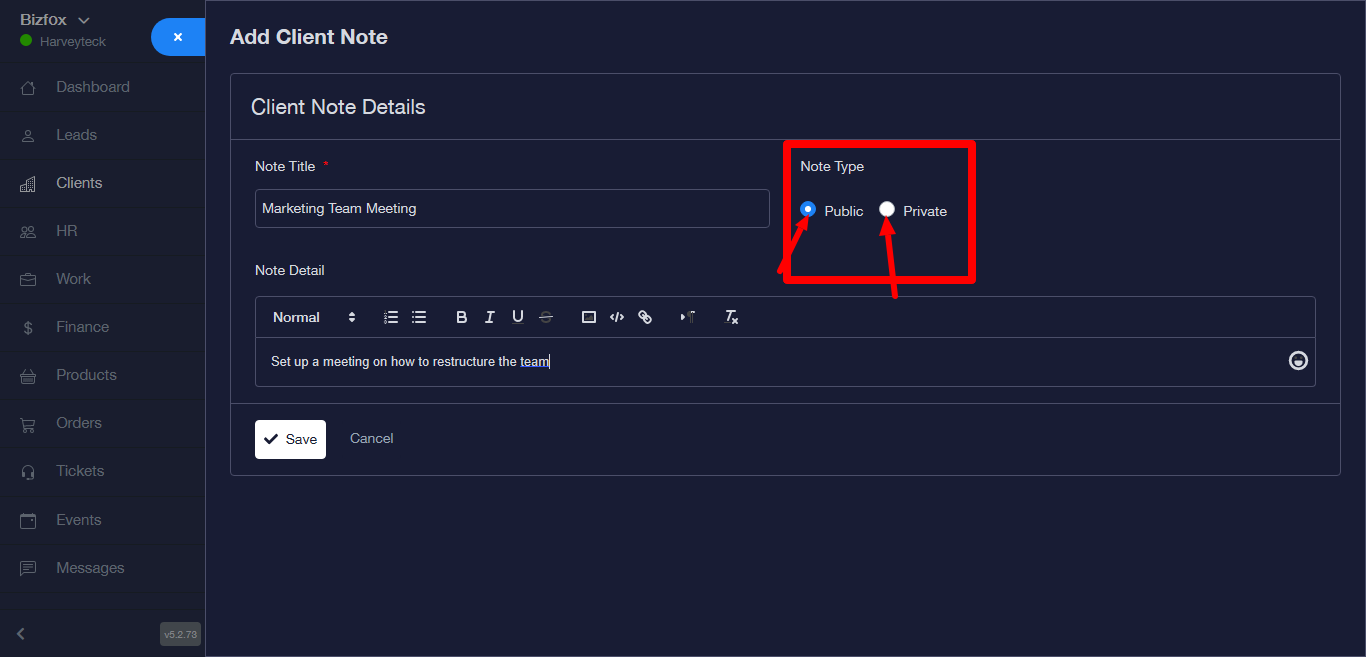1366x657 pixels.
Task: Collapse the sidebar with the left chevron
Action: pyautogui.click(x=21, y=633)
